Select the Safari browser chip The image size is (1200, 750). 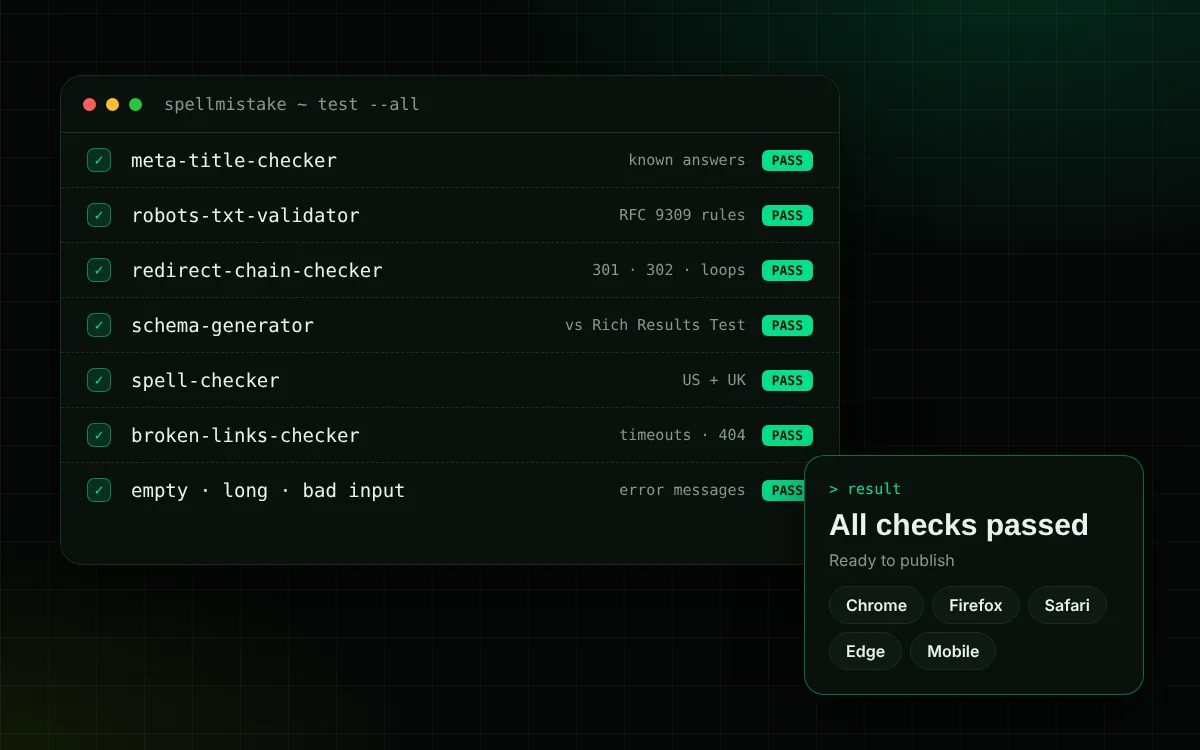tap(1067, 605)
